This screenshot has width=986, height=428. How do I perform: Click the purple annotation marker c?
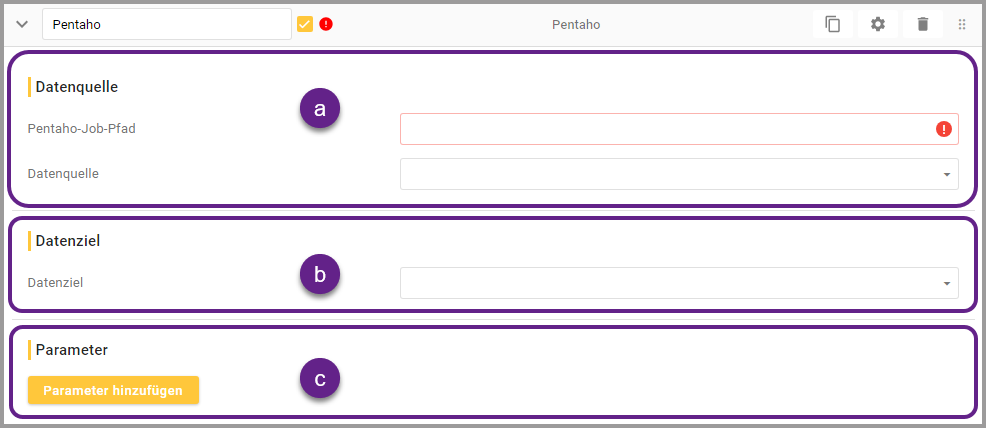coord(320,379)
